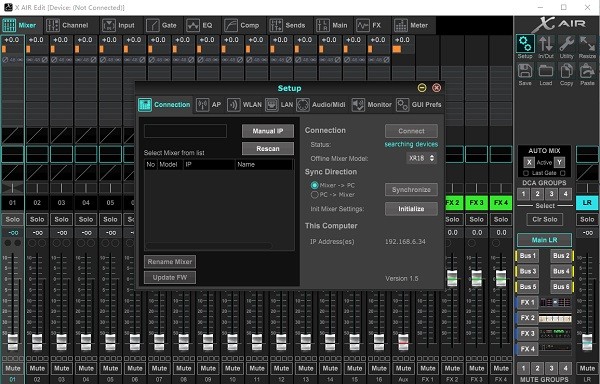Close the Setup dialog with red X
This screenshot has width=600, height=384.
pos(436,88)
